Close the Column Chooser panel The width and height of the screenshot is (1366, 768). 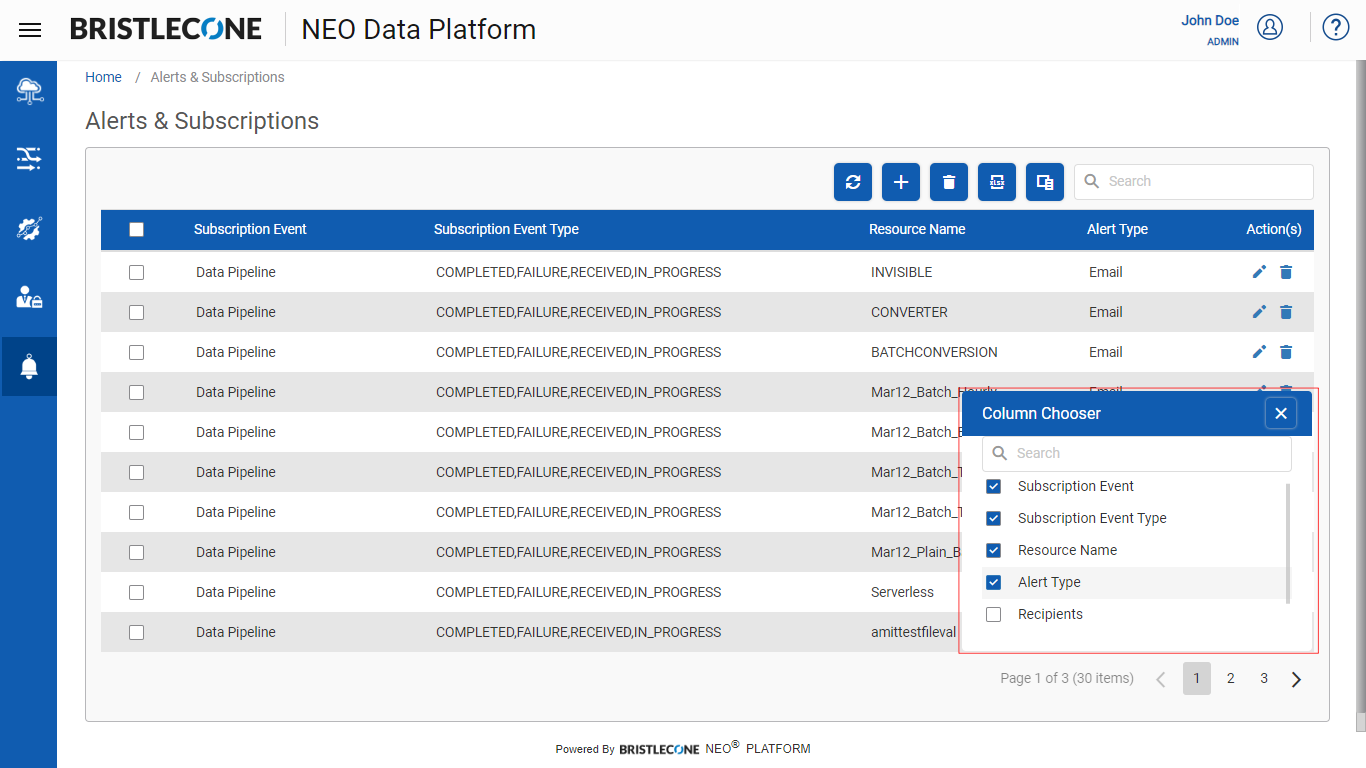pyautogui.click(x=1281, y=413)
